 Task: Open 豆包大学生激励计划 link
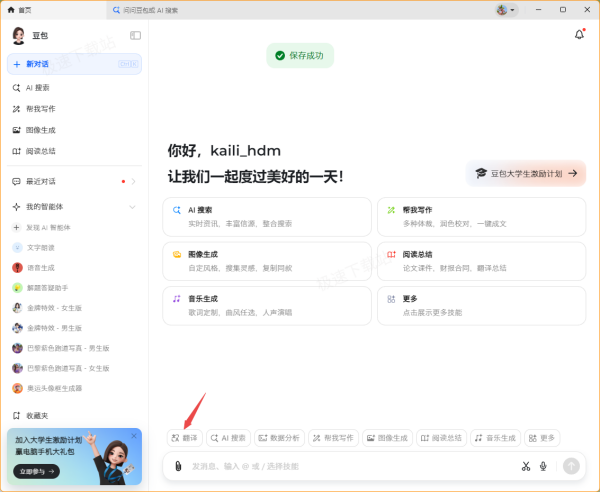(526, 174)
